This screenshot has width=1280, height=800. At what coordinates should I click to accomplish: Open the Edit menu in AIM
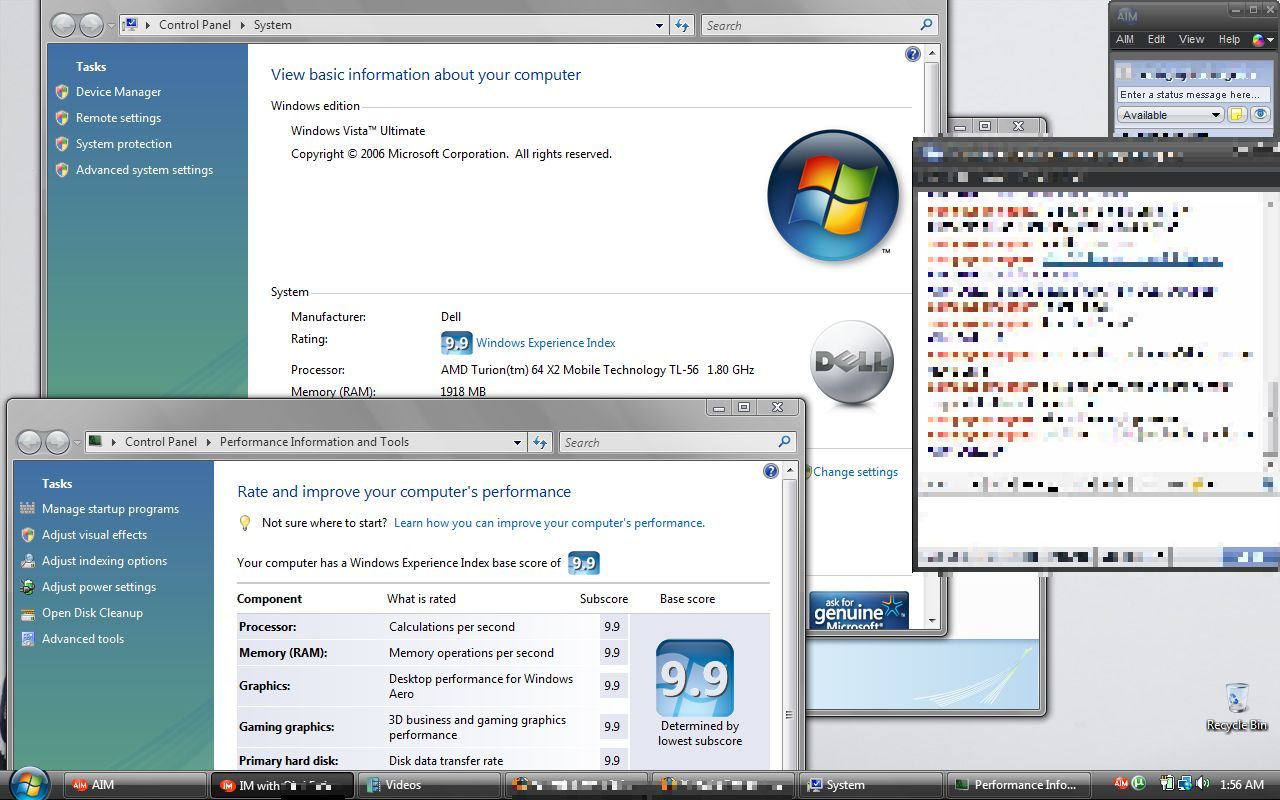1156,40
